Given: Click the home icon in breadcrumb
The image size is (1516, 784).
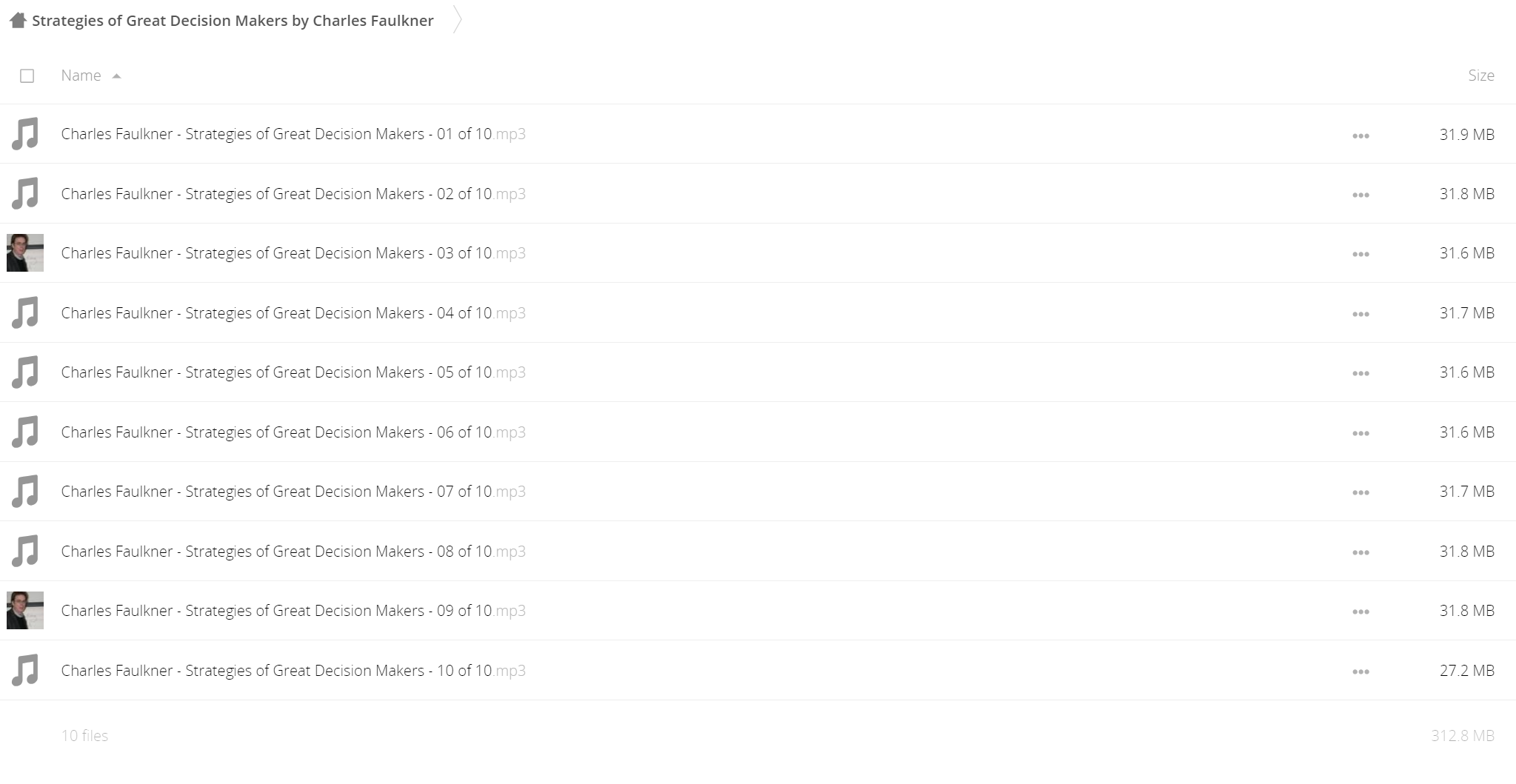Looking at the screenshot, I should [x=18, y=21].
